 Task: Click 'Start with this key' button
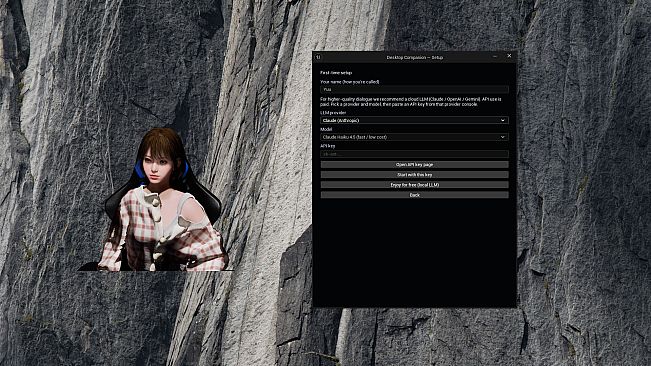(x=414, y=175)
